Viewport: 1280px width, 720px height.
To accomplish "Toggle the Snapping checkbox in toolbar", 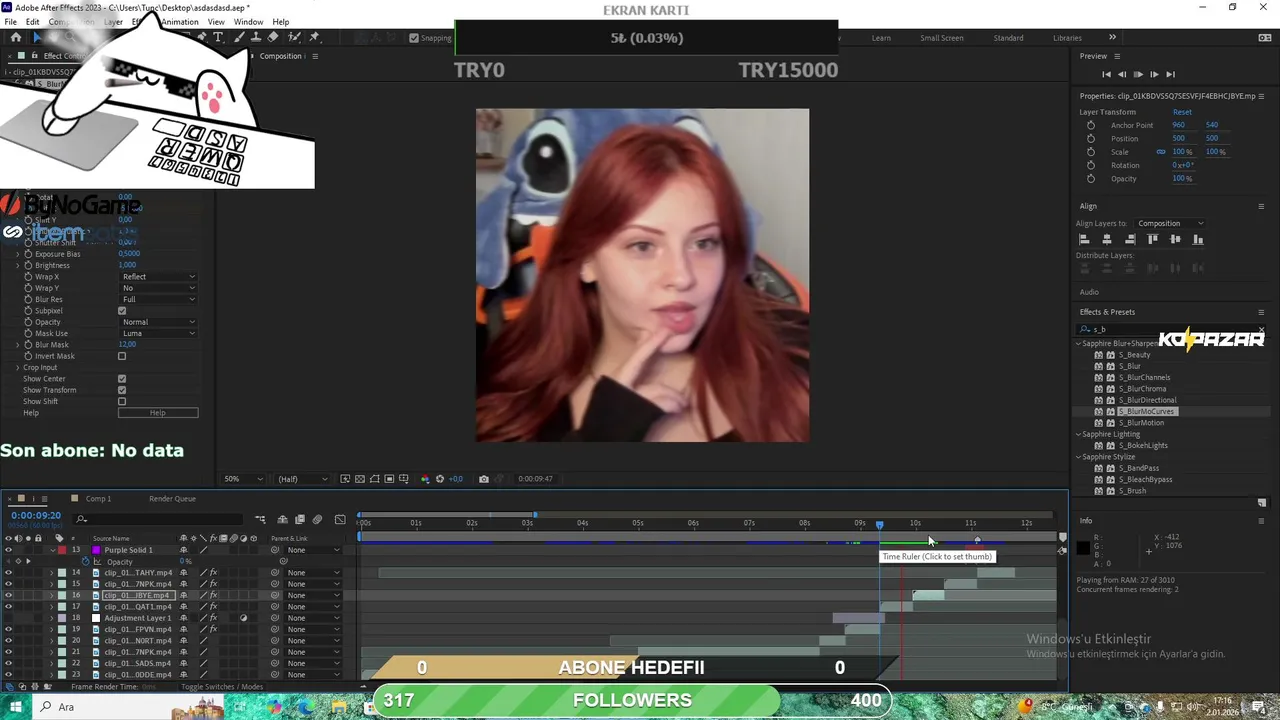I will coord(414,38).
